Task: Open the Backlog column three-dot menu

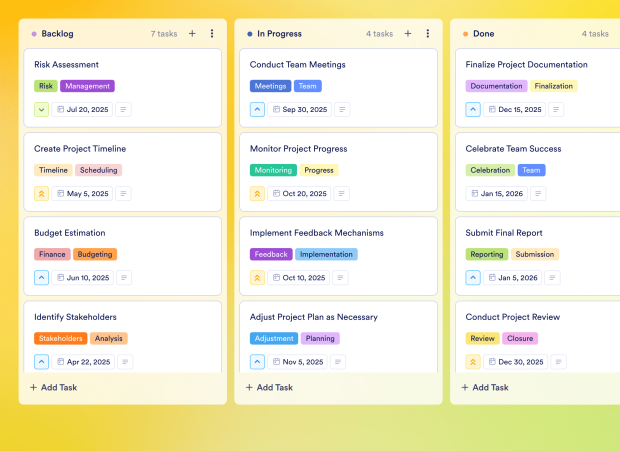Action: pos(212,34)
